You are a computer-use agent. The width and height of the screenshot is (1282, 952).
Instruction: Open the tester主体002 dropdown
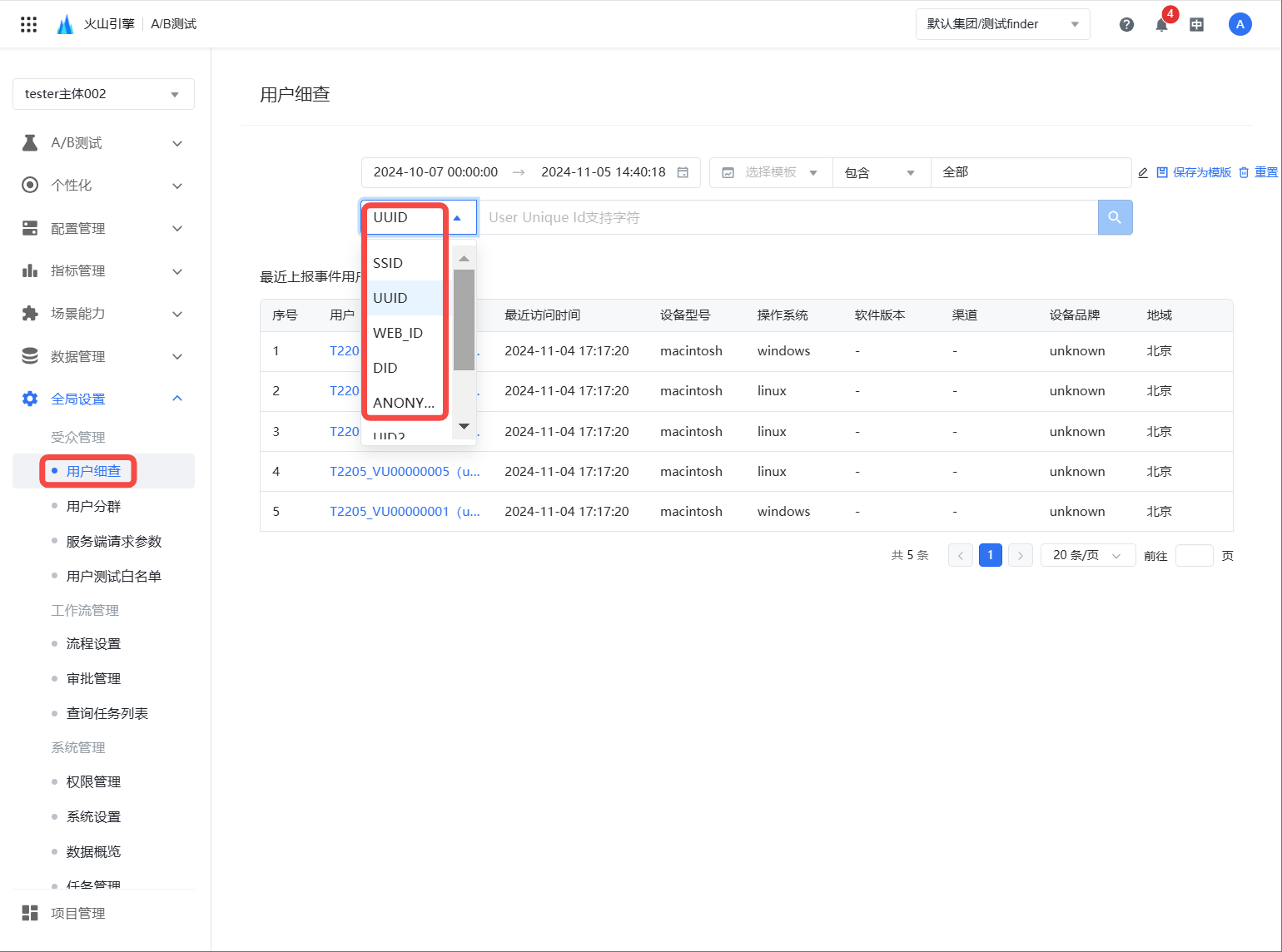(103, 94)
